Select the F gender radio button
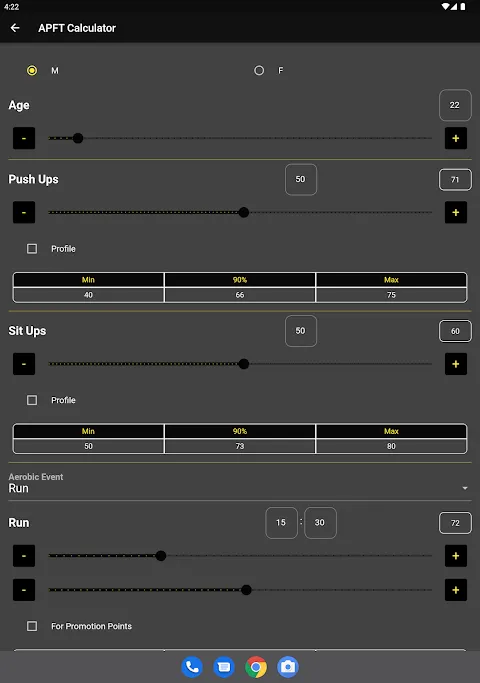 [x=259, y=70]
